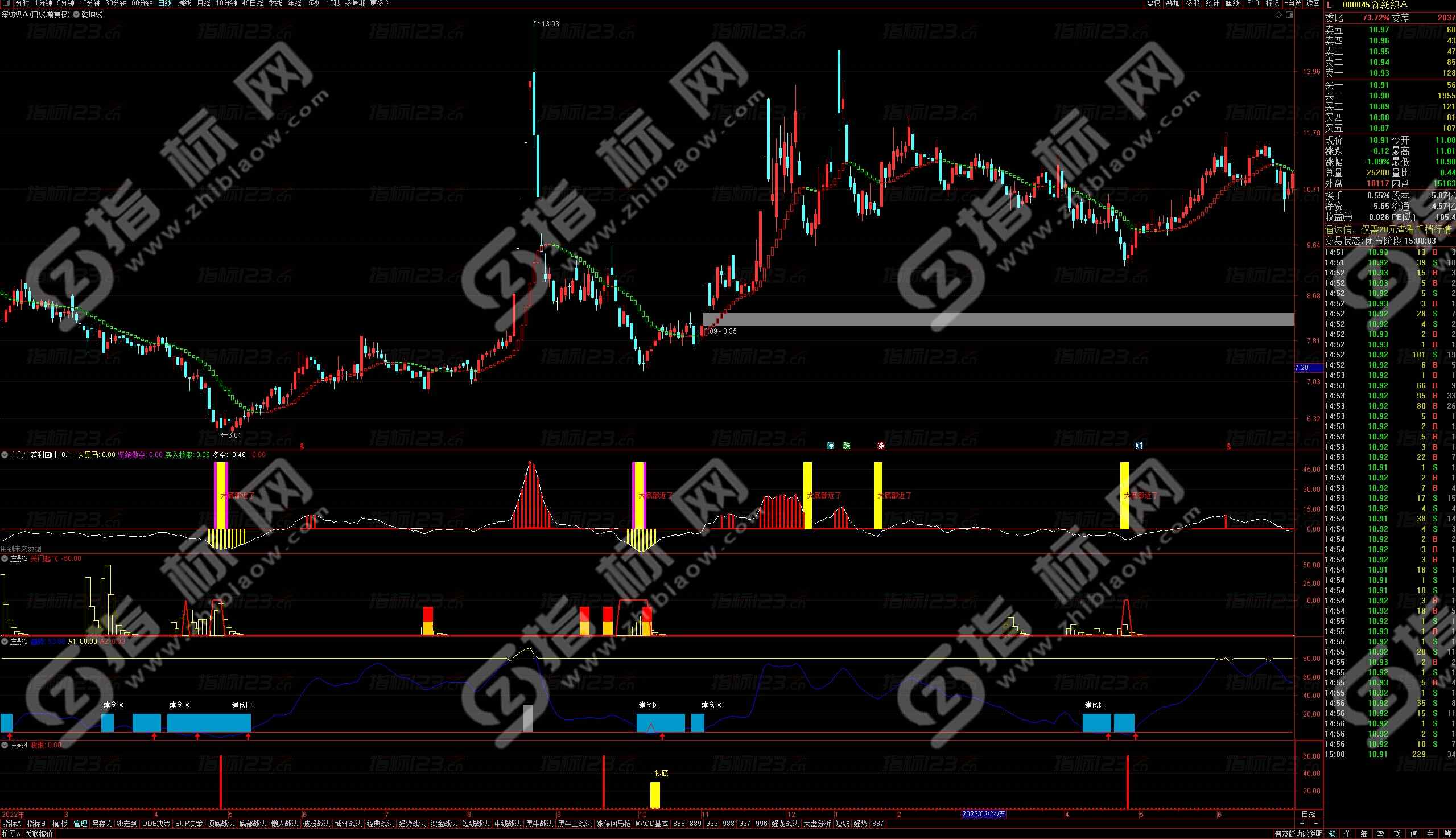Image resolution: width=1456 pixels, height=839 pixels.
Task: Click the settings circle icon next to 庄影4
Action: coord(5,745)
